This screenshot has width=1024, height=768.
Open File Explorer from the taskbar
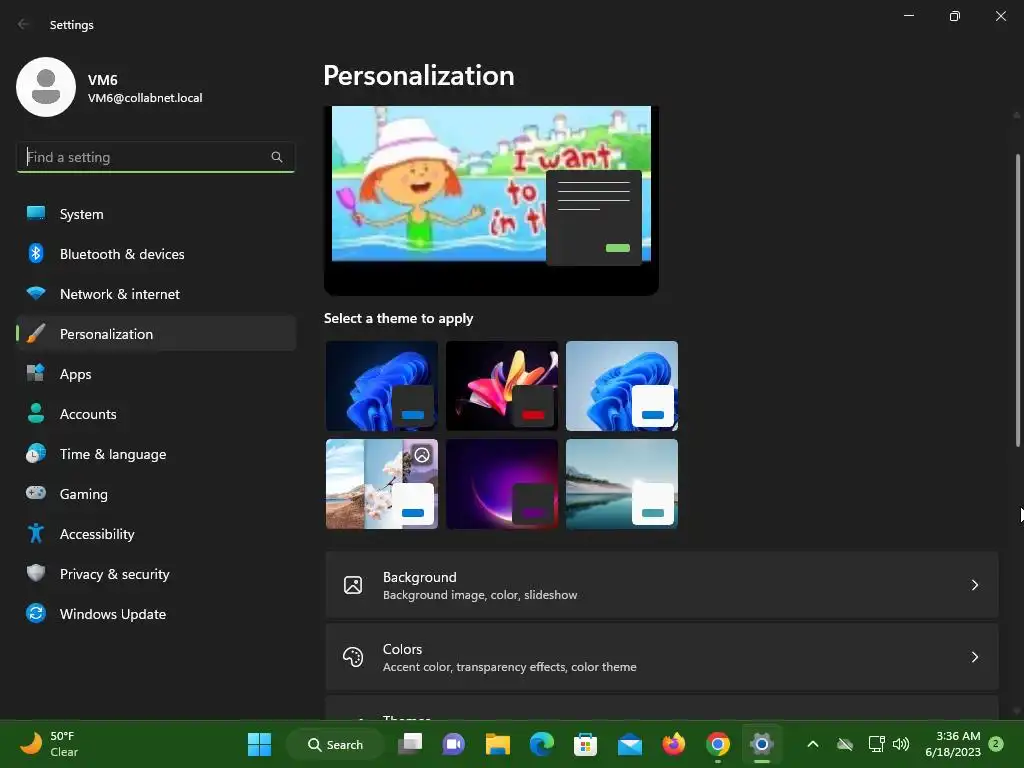(x=498, y=744)
